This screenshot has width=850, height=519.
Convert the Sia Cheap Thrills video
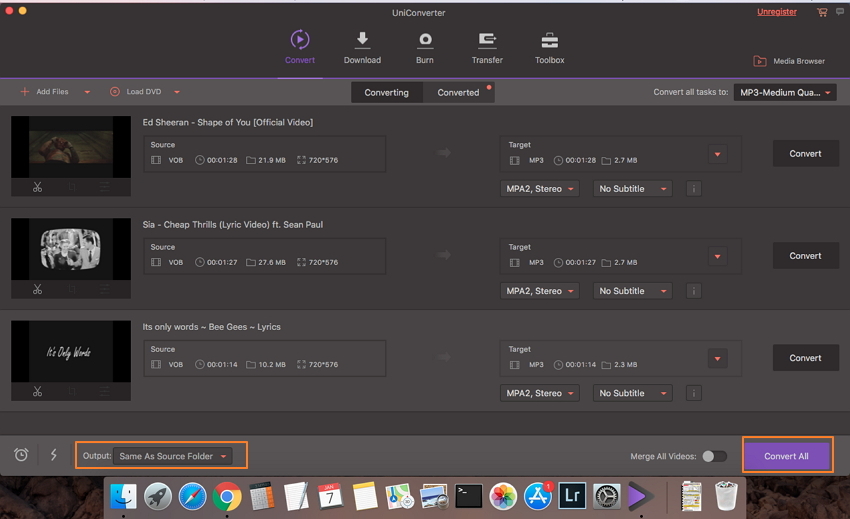[x=806, y=256]
